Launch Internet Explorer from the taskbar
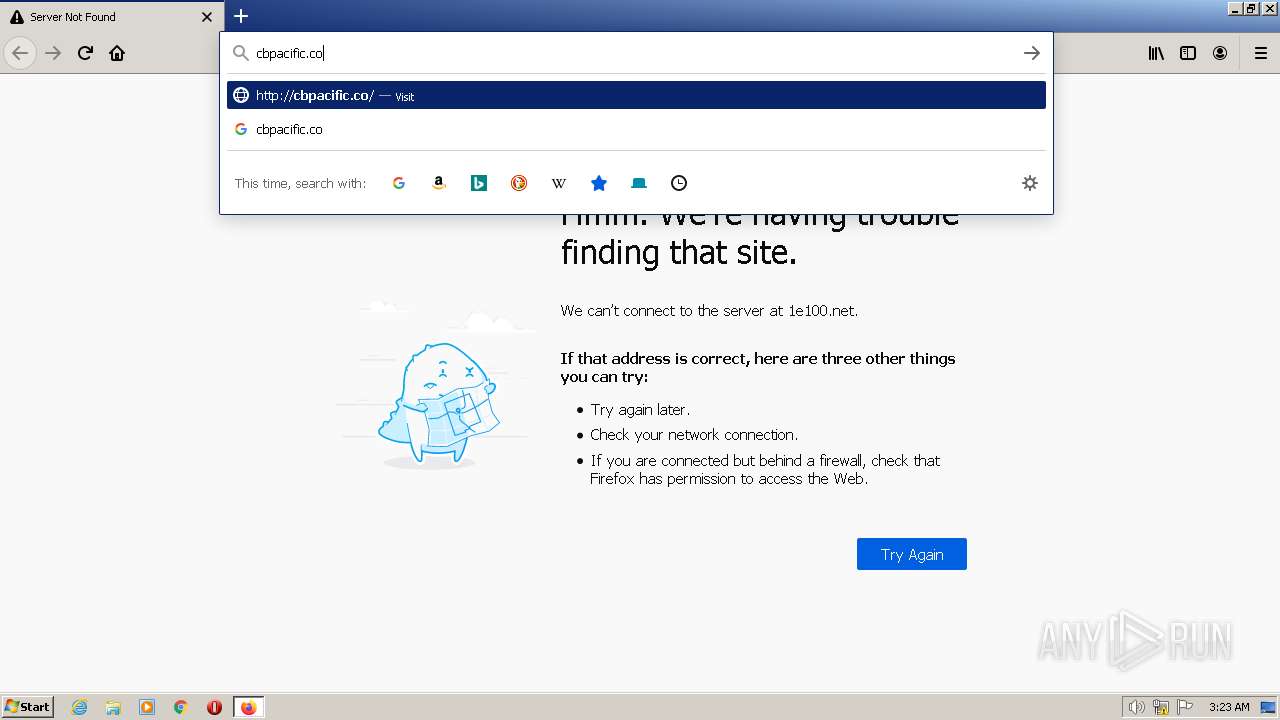The height and width of the screenshot is (720, 1280). coord(80,707)
